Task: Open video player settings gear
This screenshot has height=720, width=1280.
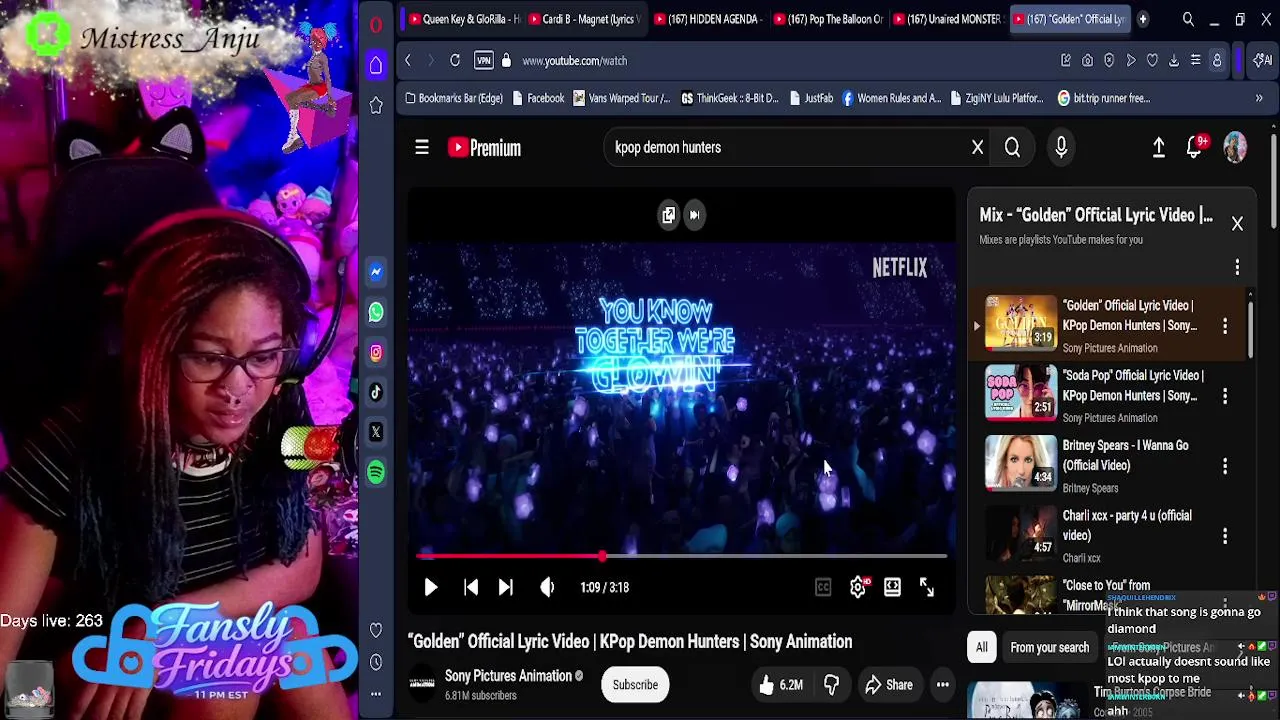Action: click(x=858, y=588)
